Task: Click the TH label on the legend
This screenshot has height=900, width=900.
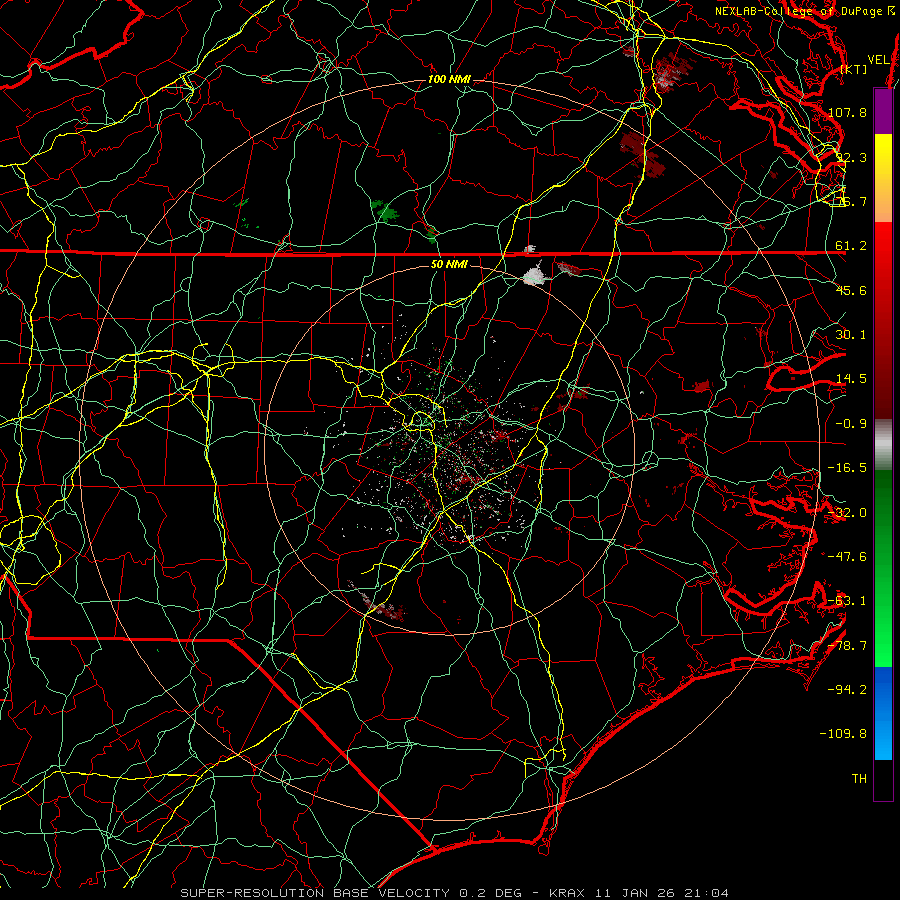Action: (x=859, y=779)
